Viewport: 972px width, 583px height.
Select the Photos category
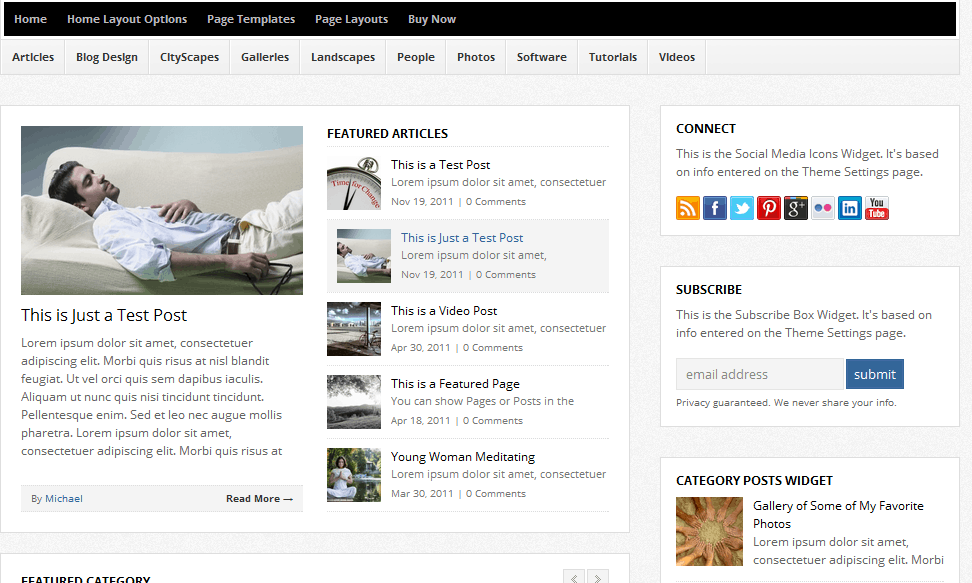[476, 57]
